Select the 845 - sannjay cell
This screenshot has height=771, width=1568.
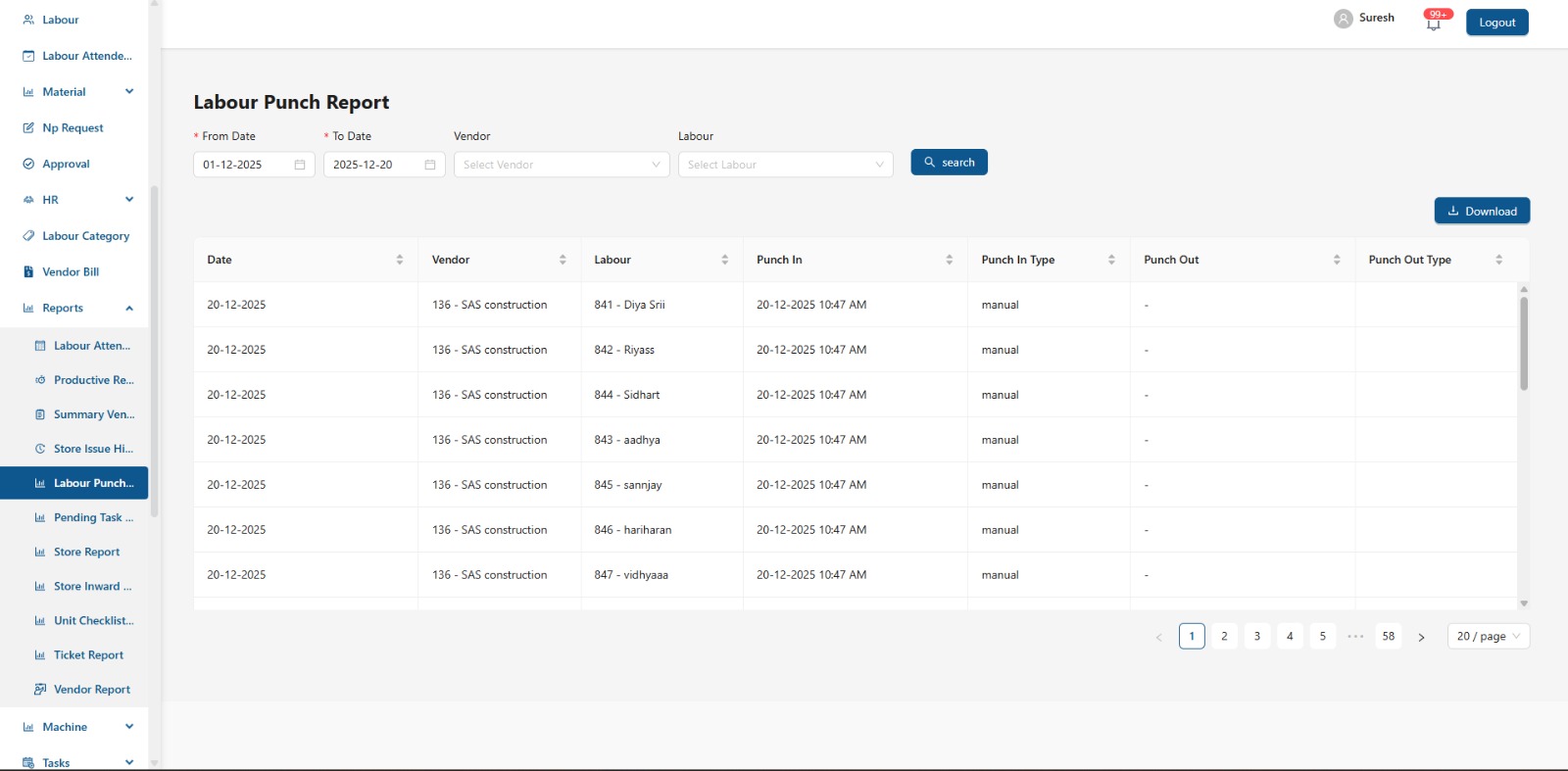pos(661,485)
